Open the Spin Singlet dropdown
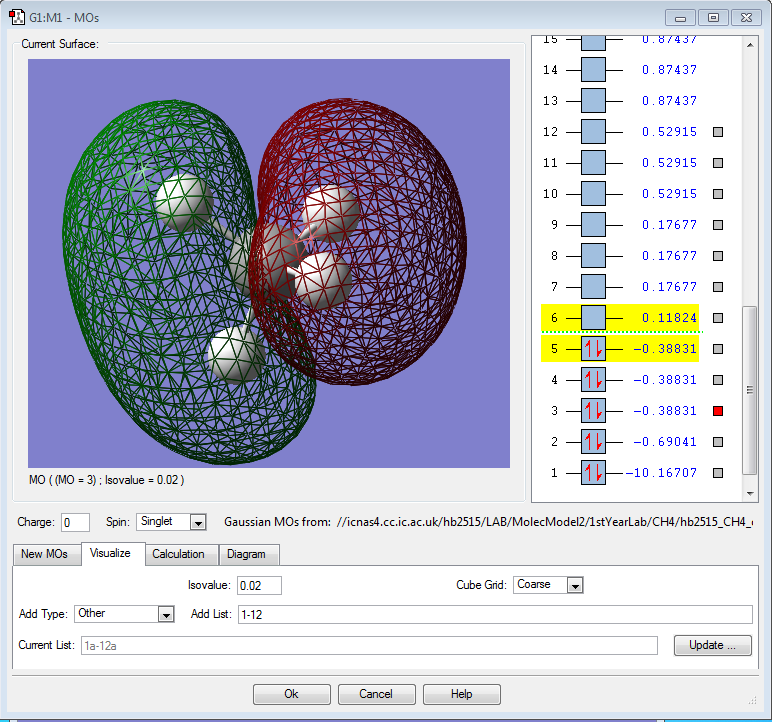772x722 pixels. [x=197, y=522]
